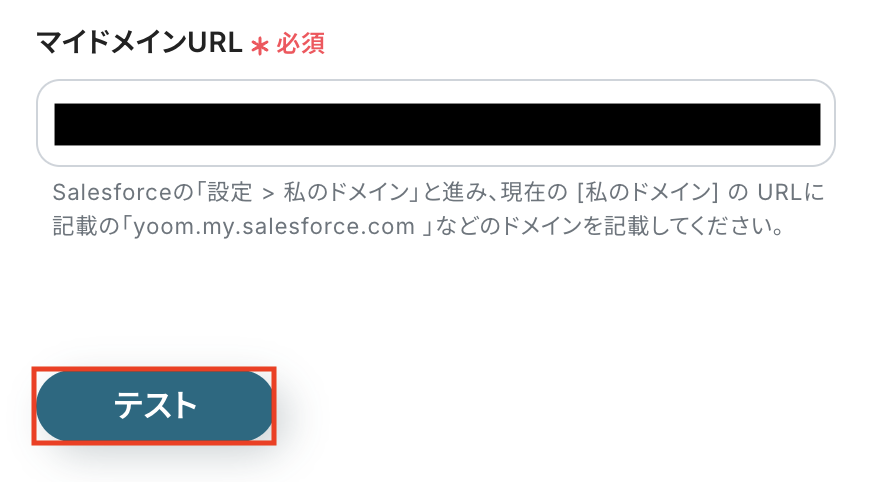The image size is (886, 482).
Task: Click the テスト button
Action: (154, 406)
